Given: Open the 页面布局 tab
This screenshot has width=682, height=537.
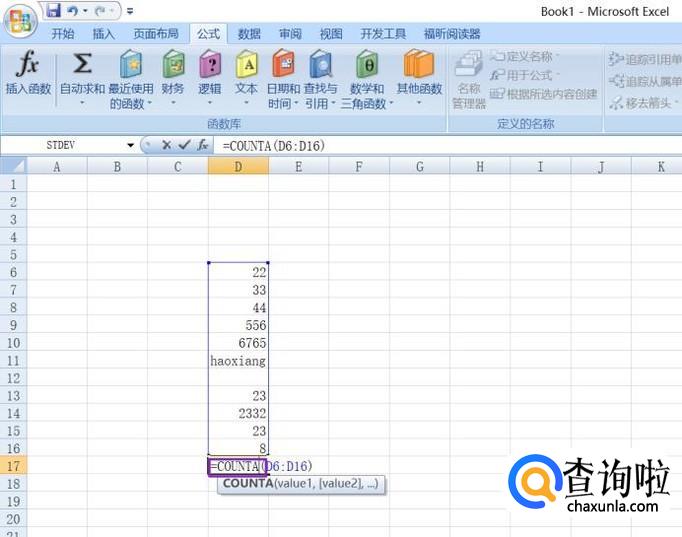Looking at the screenshot, I should click(156, 33).
